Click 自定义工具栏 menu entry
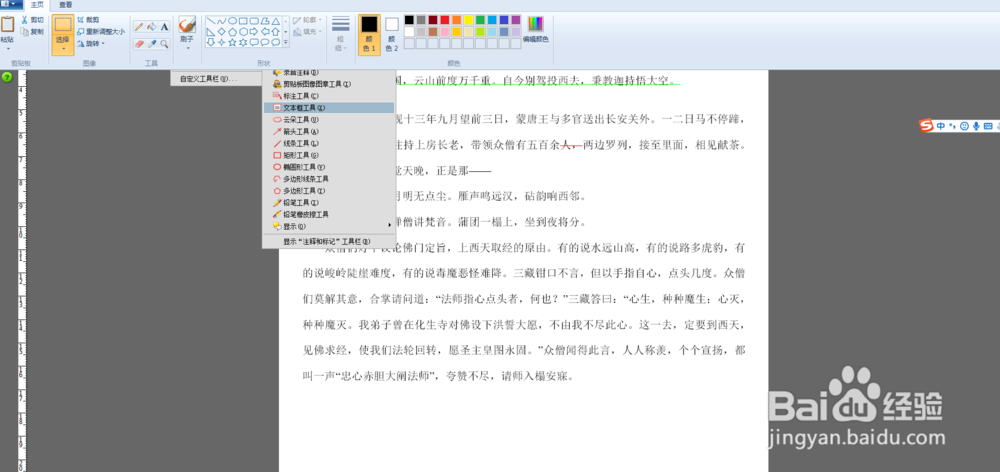The height and width of the screenshot is (472, 1000). [216, 79]
